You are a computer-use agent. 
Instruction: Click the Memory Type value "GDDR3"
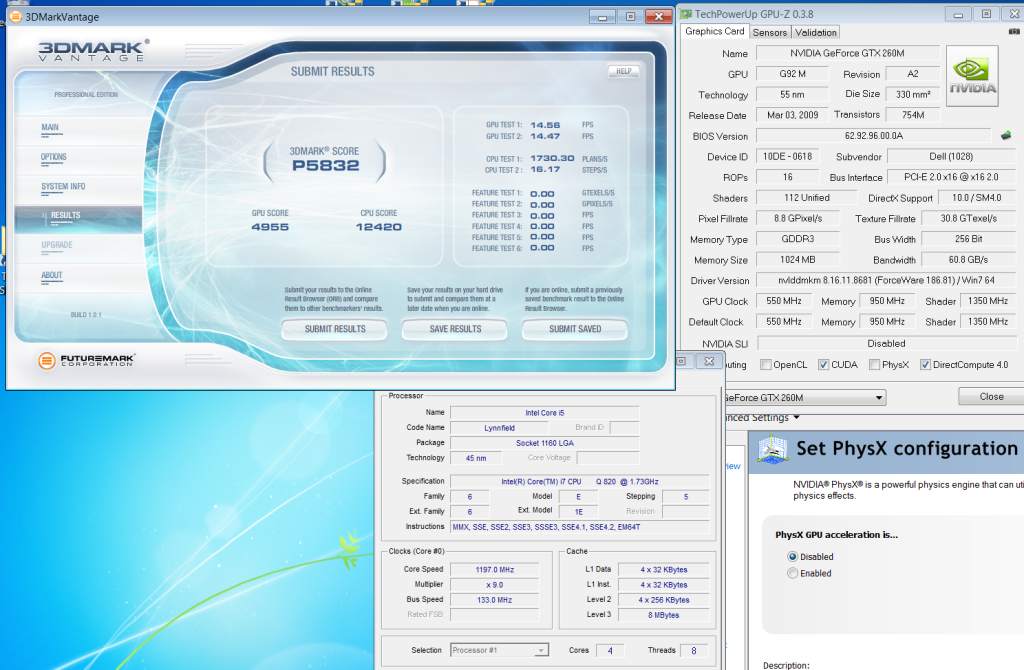797,240
